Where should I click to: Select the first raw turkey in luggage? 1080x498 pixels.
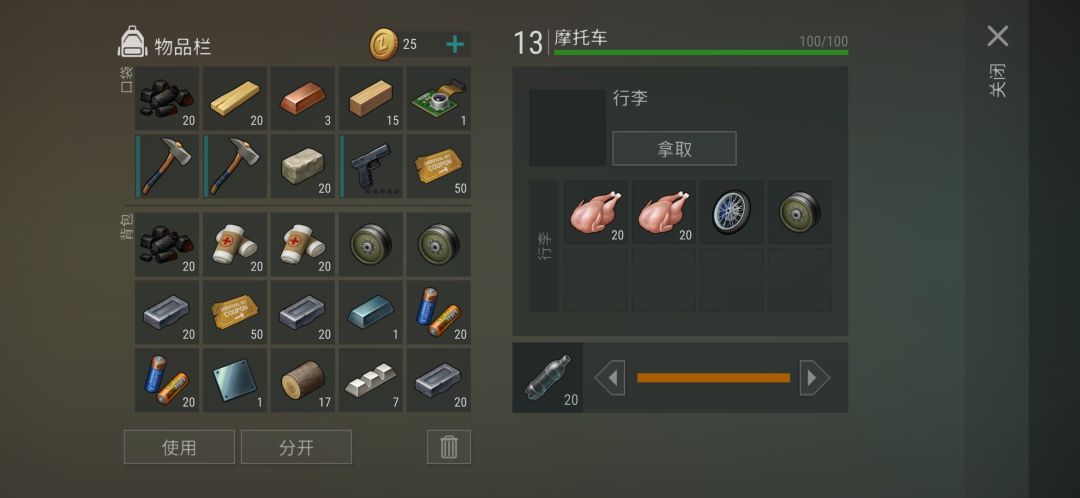(596, 212)
